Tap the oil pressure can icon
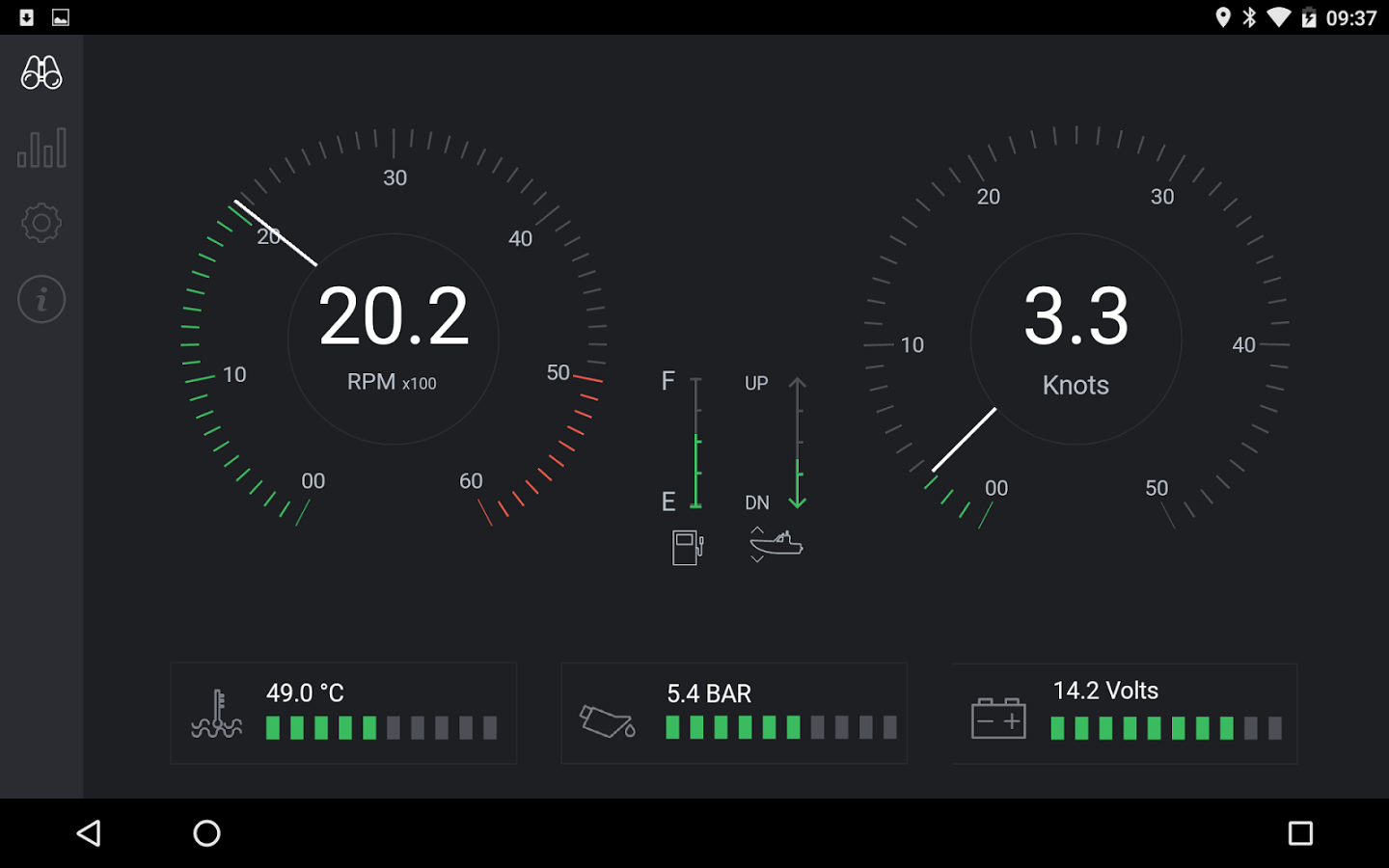1389x868 pixels. (607, 720)
